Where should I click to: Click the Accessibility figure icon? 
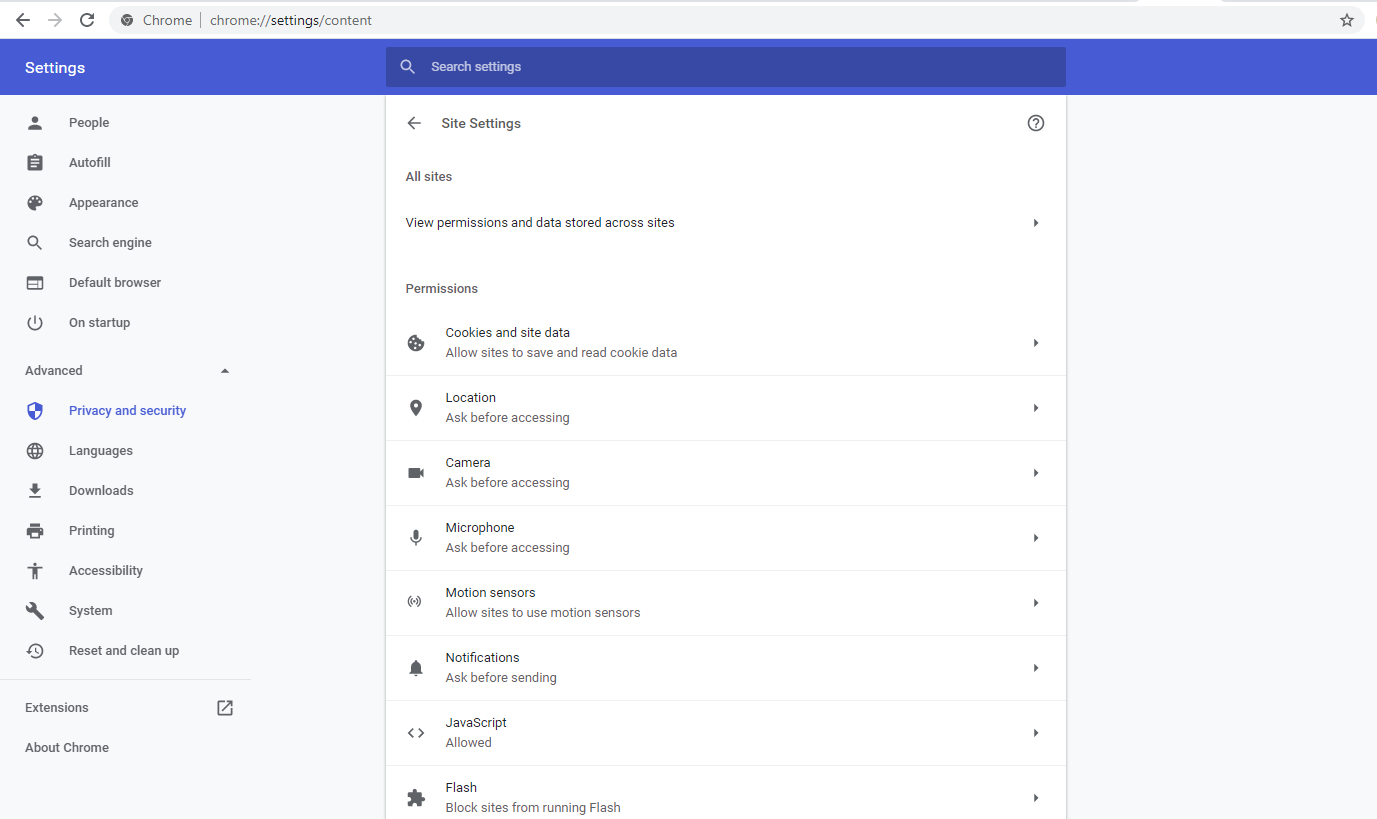click(x=35, y=571)
